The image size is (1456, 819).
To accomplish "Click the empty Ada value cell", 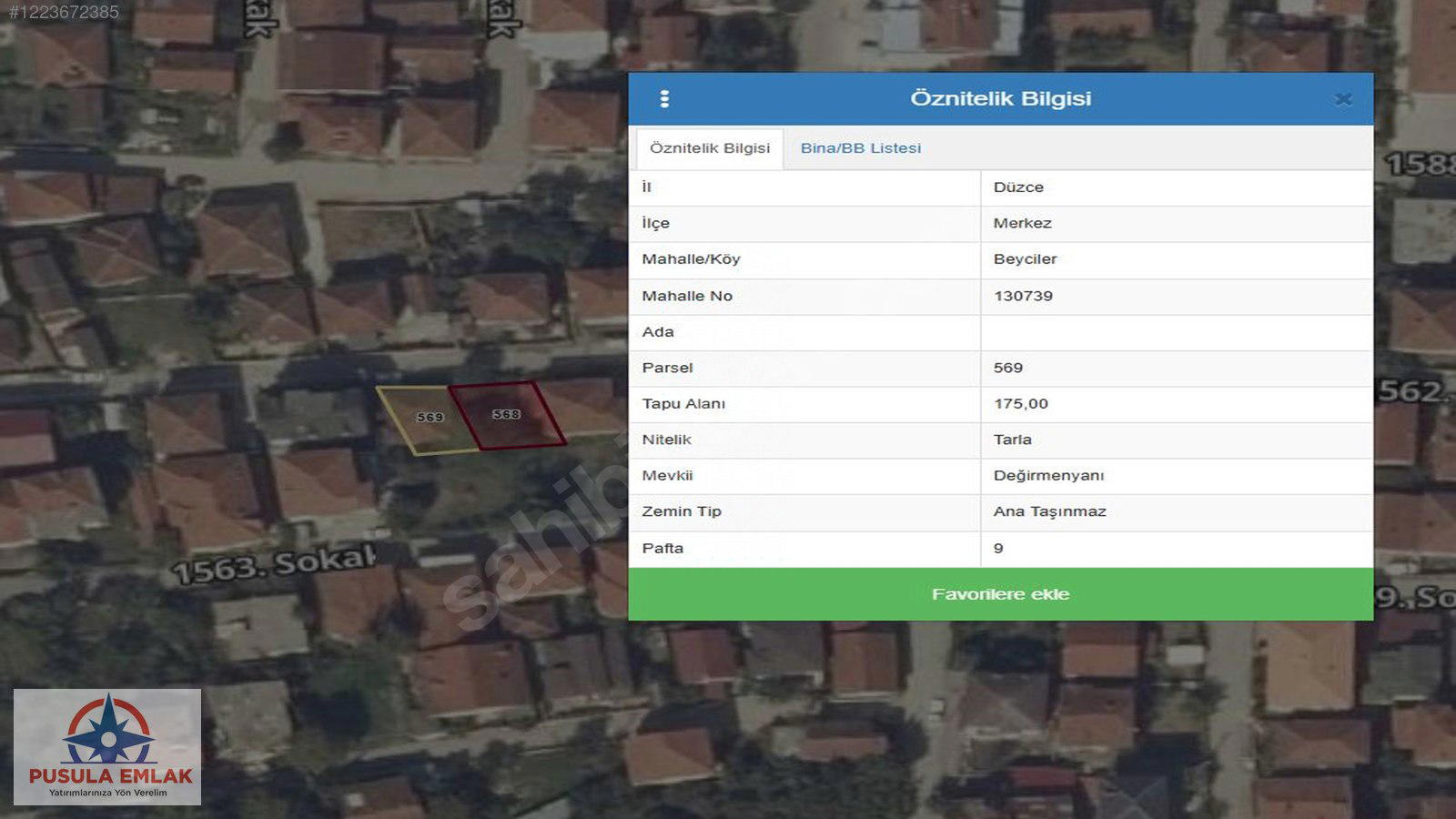I will pos(1176,332).
